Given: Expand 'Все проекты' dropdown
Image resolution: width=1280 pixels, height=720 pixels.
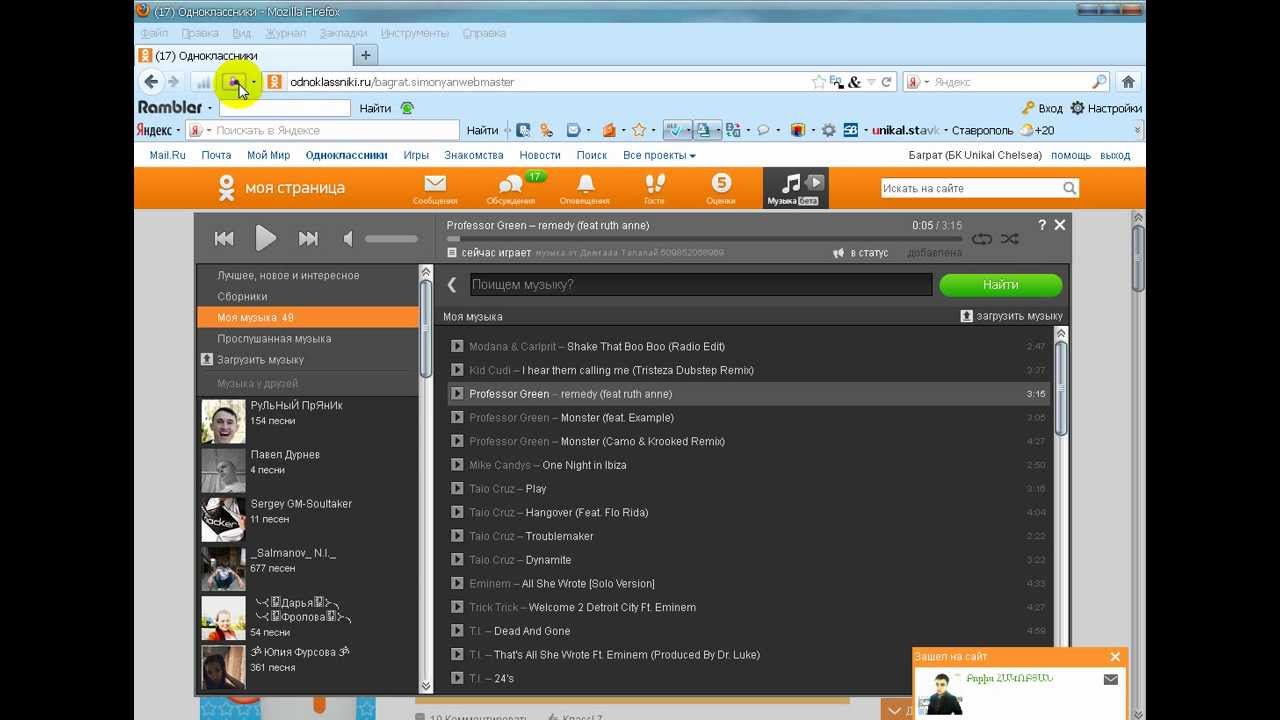Looking at the screenshot, I should click(659, 155).
